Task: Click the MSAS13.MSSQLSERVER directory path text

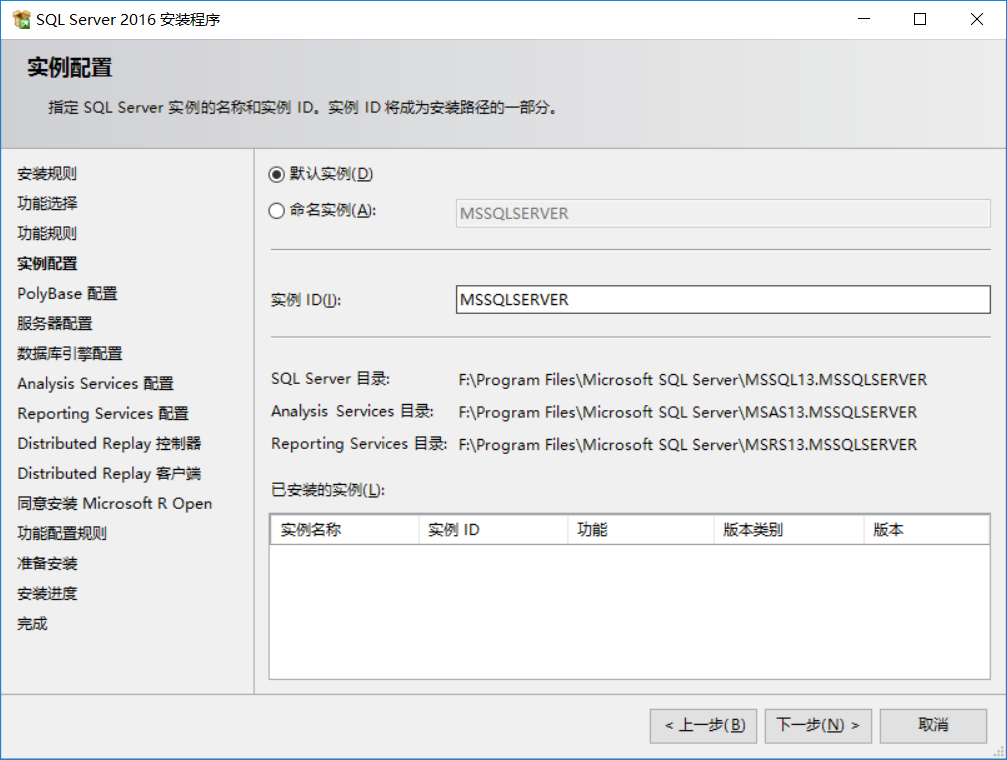Action: pyautogui.click(x=688, y=412)
